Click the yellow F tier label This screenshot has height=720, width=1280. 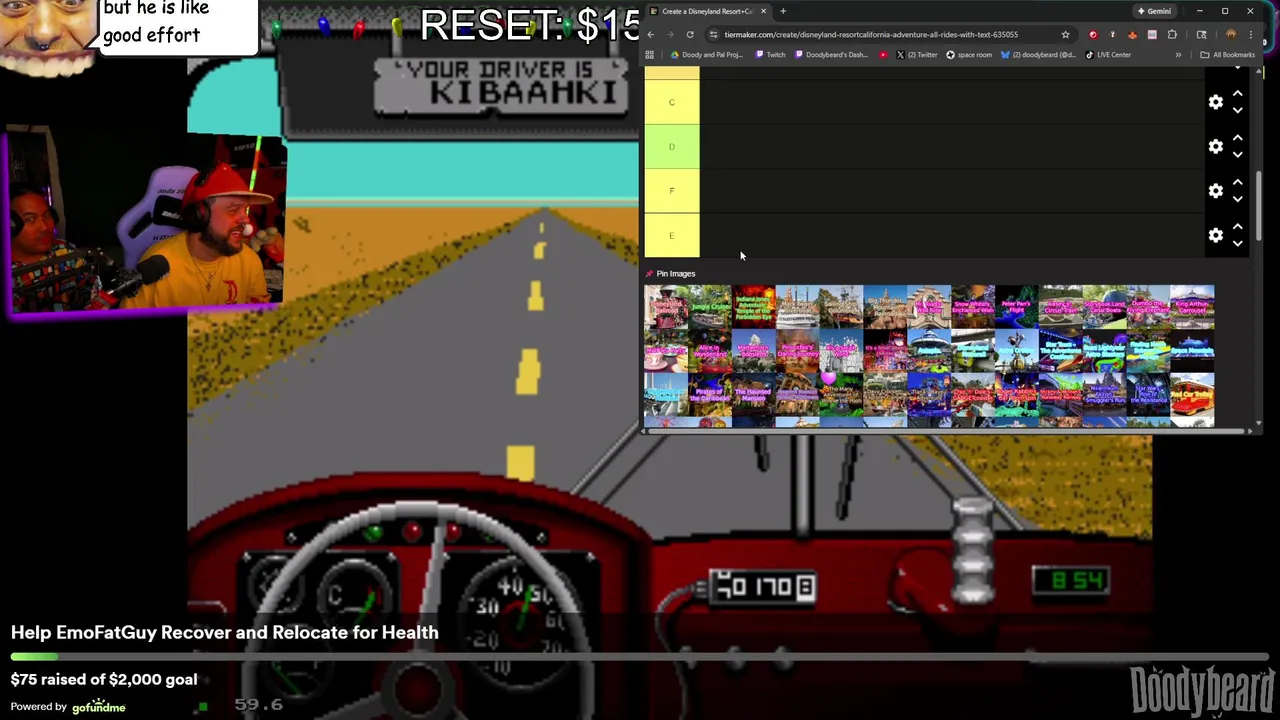tap(672, 191)
